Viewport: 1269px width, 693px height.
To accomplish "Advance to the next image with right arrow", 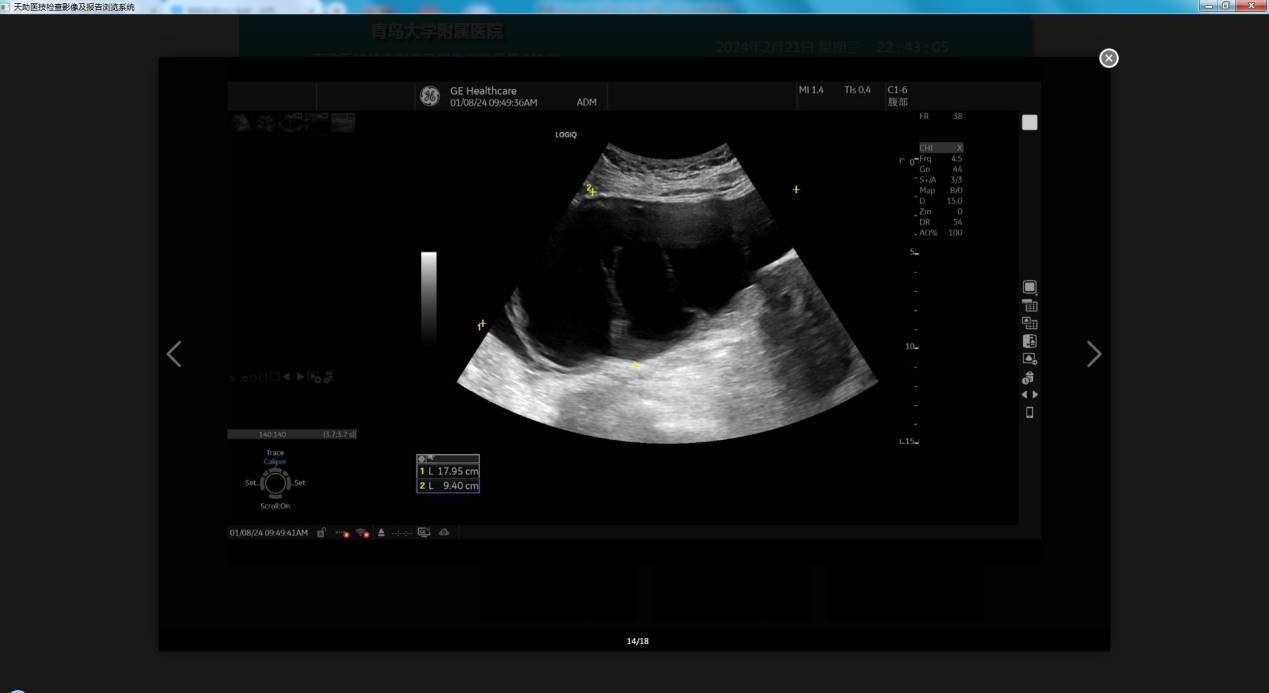I will pyautogui.click(x=1094, y=354).
